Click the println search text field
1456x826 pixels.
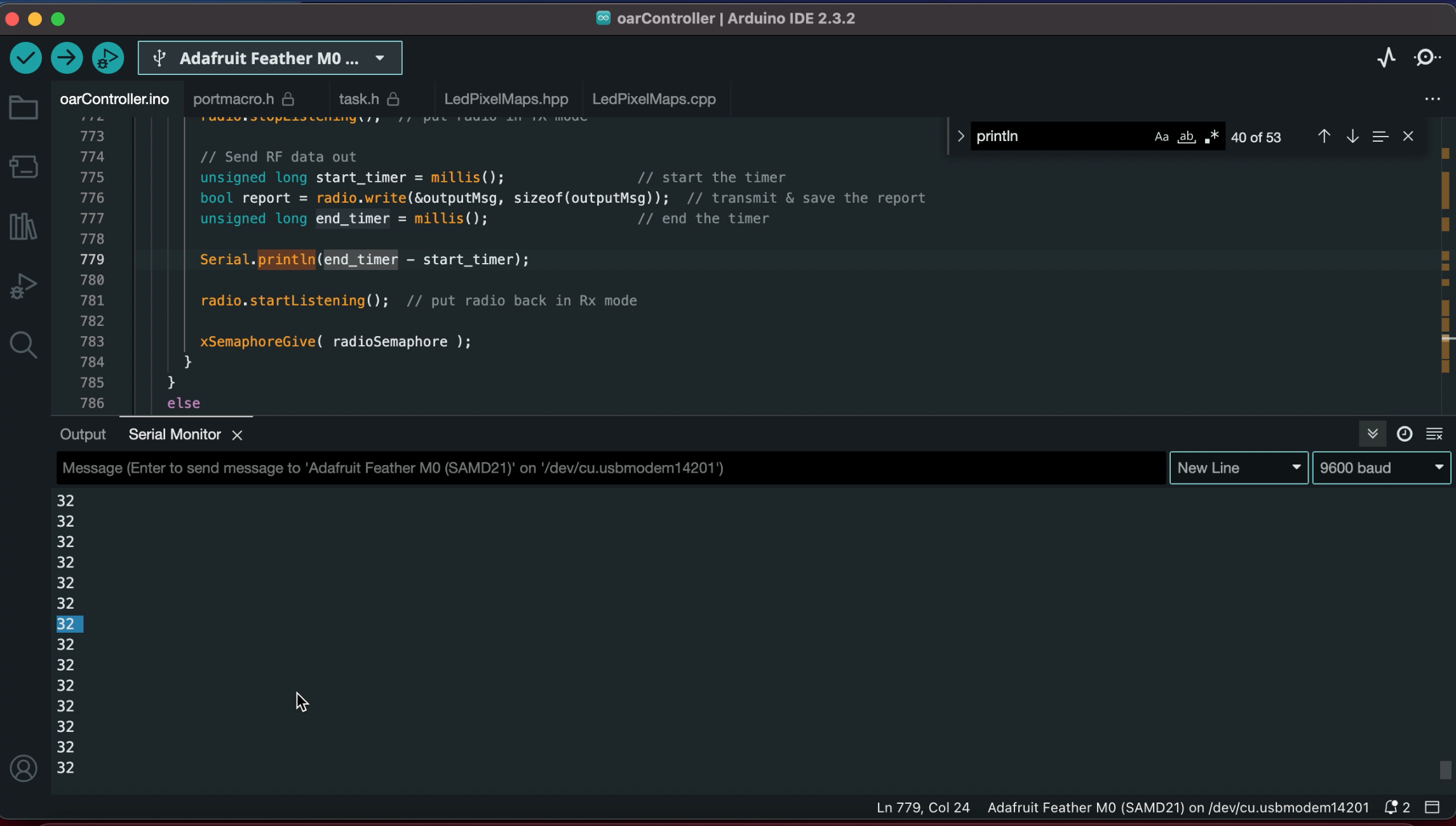click(x=1060, y=136)
